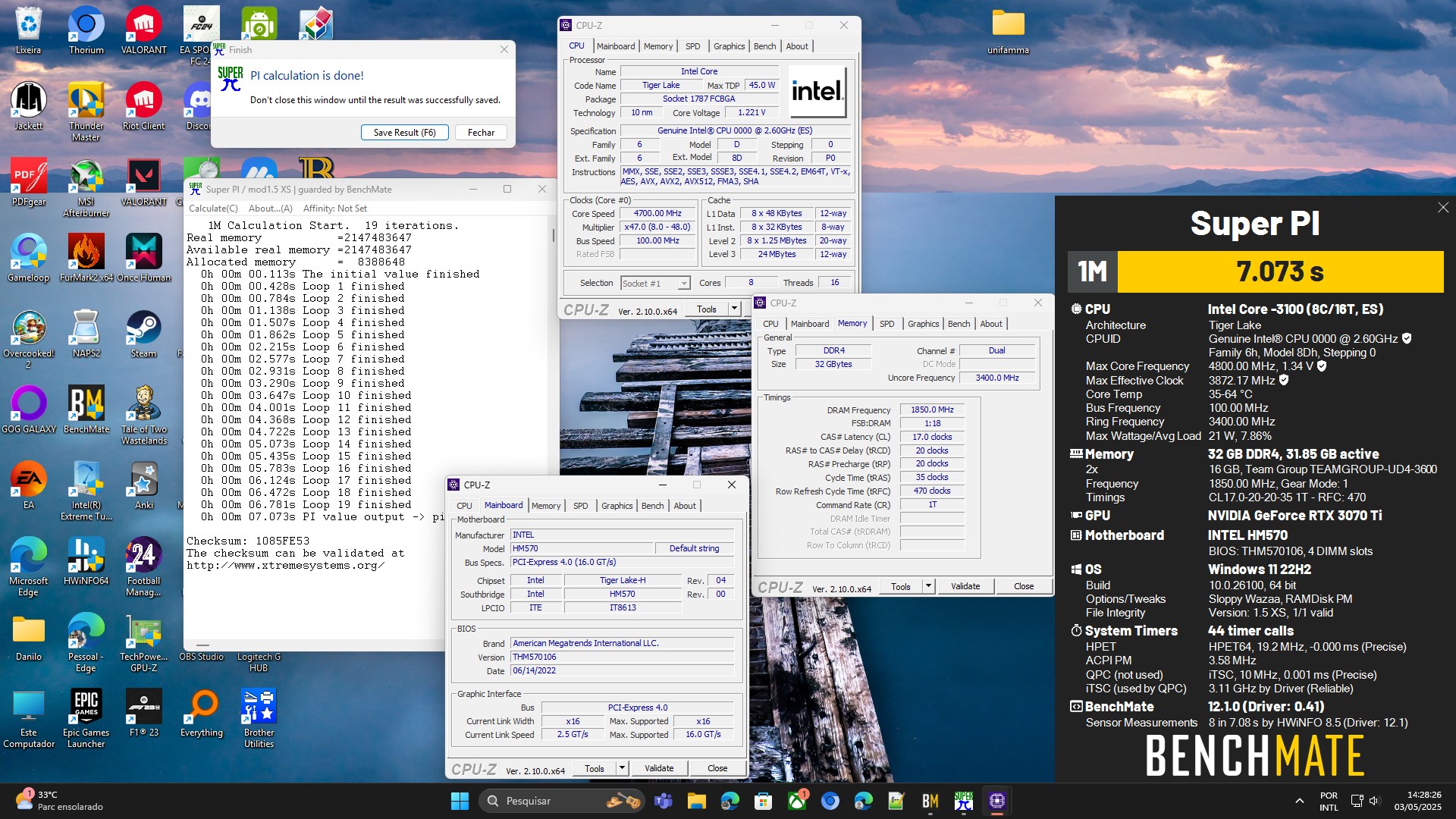
Task: Click the Fechar button in Finish dialog
Action: click(x=481, y=132)
